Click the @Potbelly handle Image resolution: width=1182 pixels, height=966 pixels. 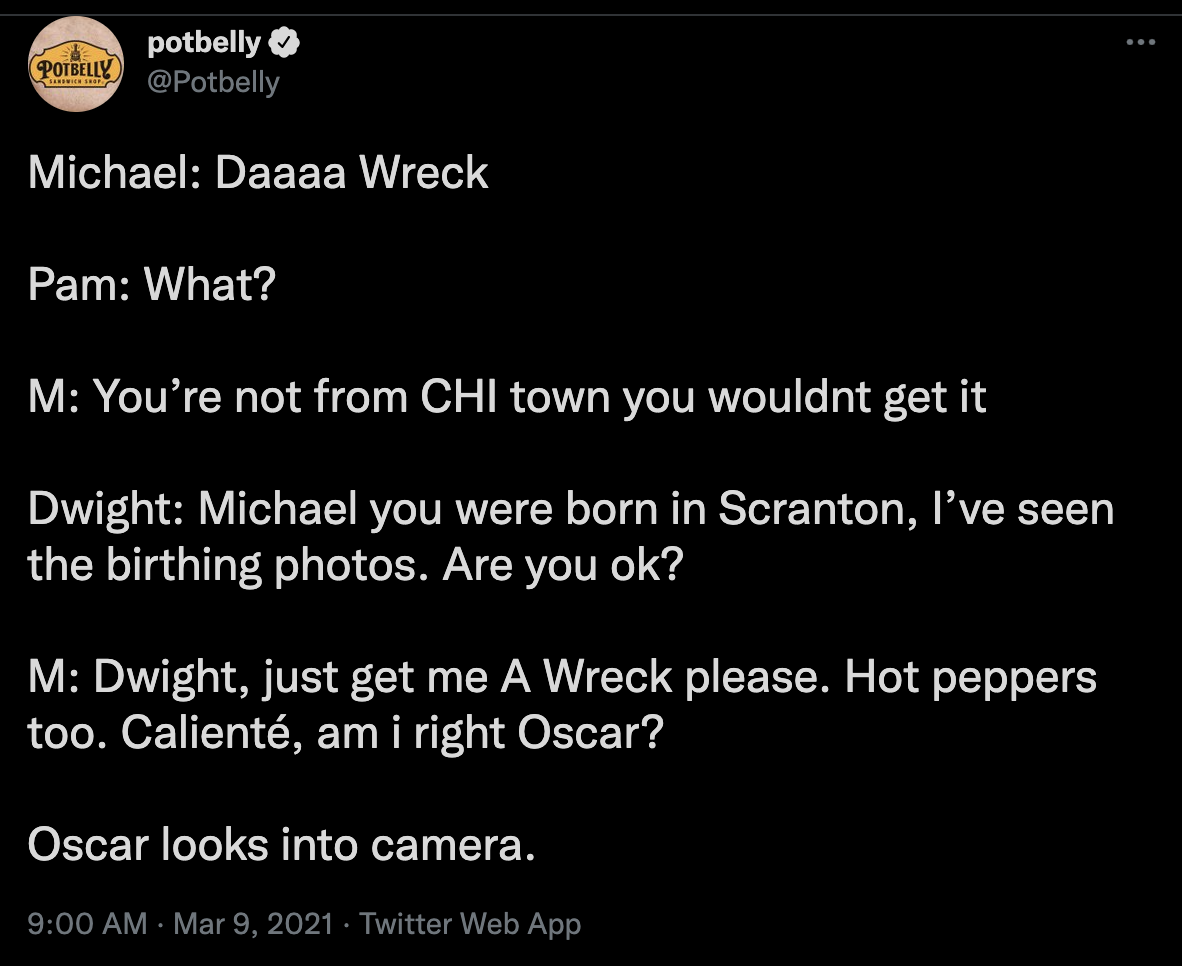pos(213,82)
